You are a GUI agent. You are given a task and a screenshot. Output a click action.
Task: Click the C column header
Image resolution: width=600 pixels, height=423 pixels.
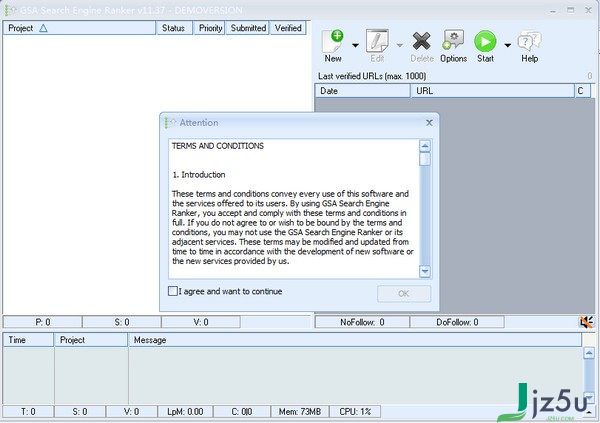[582, 91]
